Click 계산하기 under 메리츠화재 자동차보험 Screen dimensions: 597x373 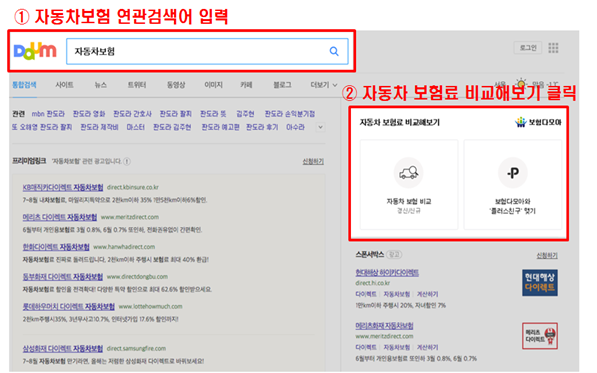click(x=428, y=347)
